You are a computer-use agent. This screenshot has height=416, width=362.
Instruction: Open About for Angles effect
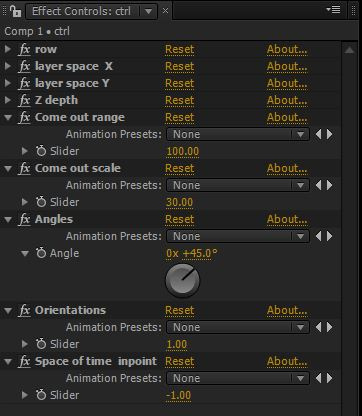coord(287,220)
